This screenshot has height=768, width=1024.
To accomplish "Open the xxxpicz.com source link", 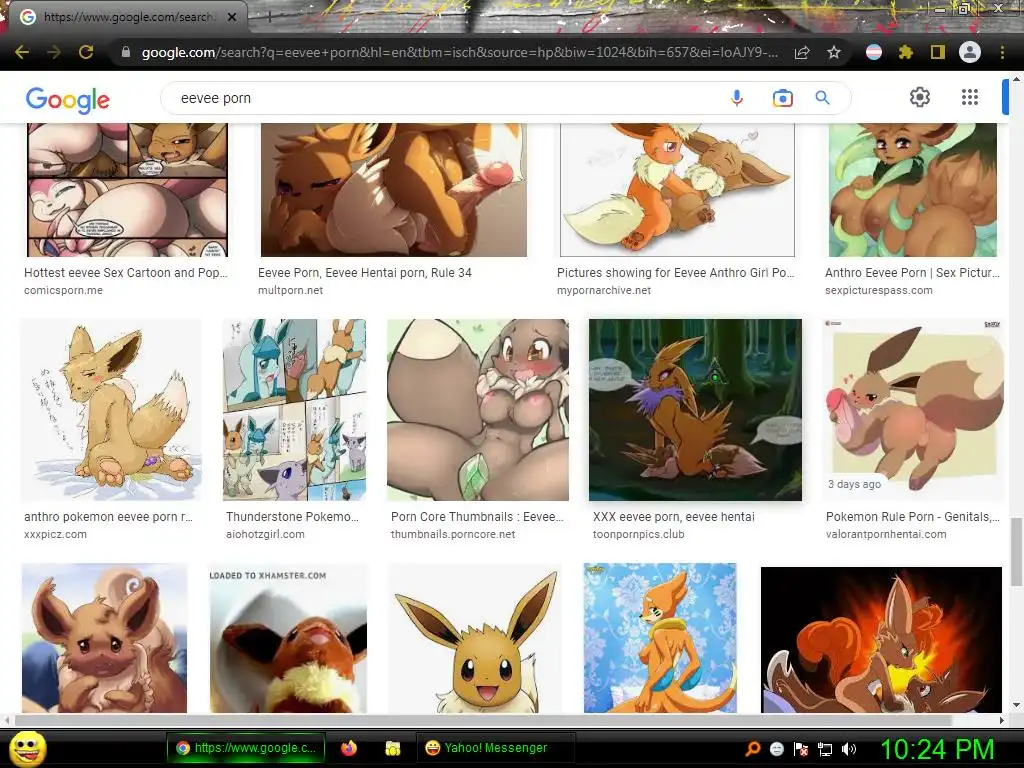I will pos(56,534).
